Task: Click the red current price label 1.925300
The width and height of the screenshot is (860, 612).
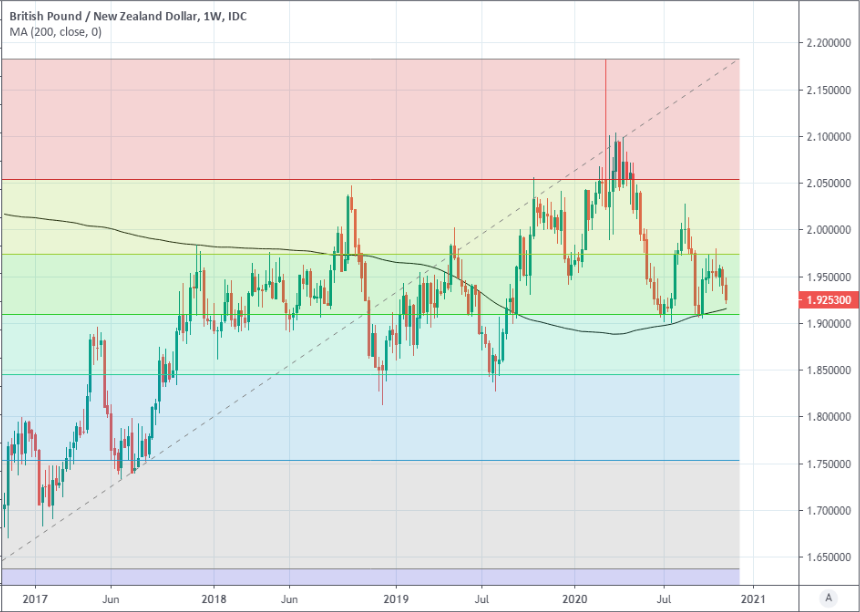Action: (x=828, y=299)
